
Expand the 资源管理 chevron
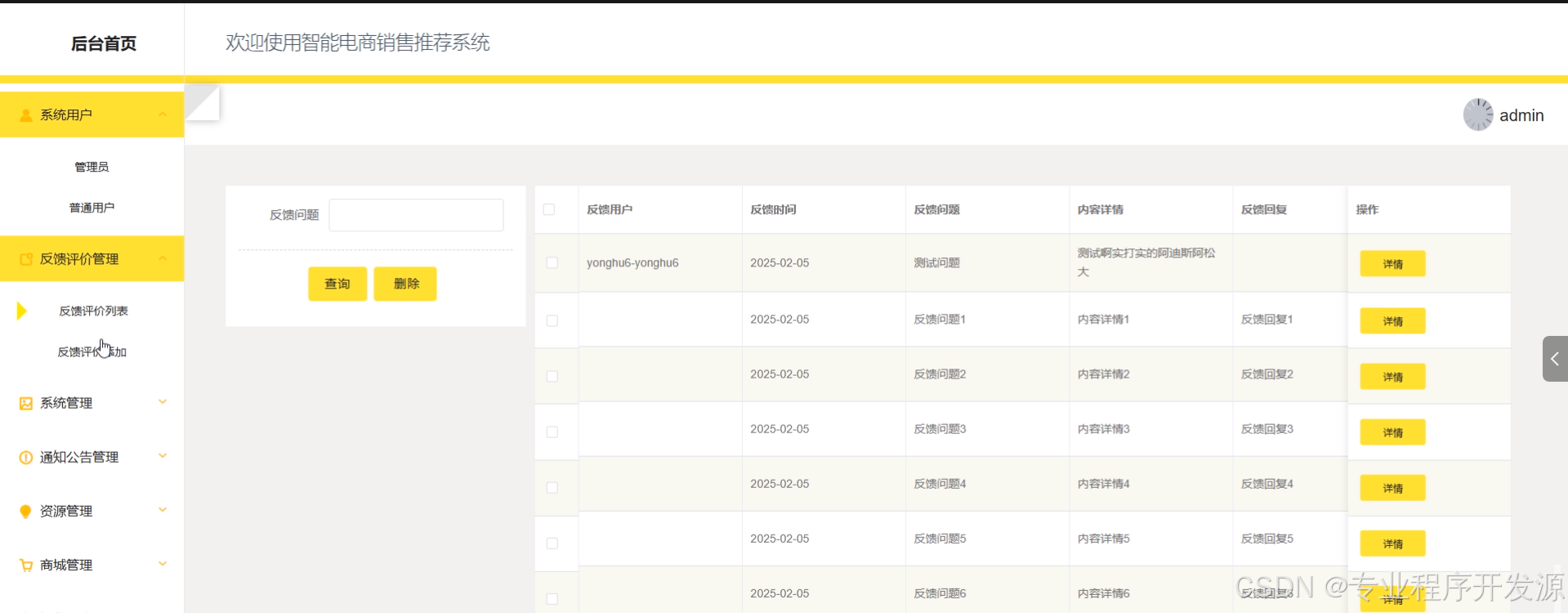click(163, 510)
